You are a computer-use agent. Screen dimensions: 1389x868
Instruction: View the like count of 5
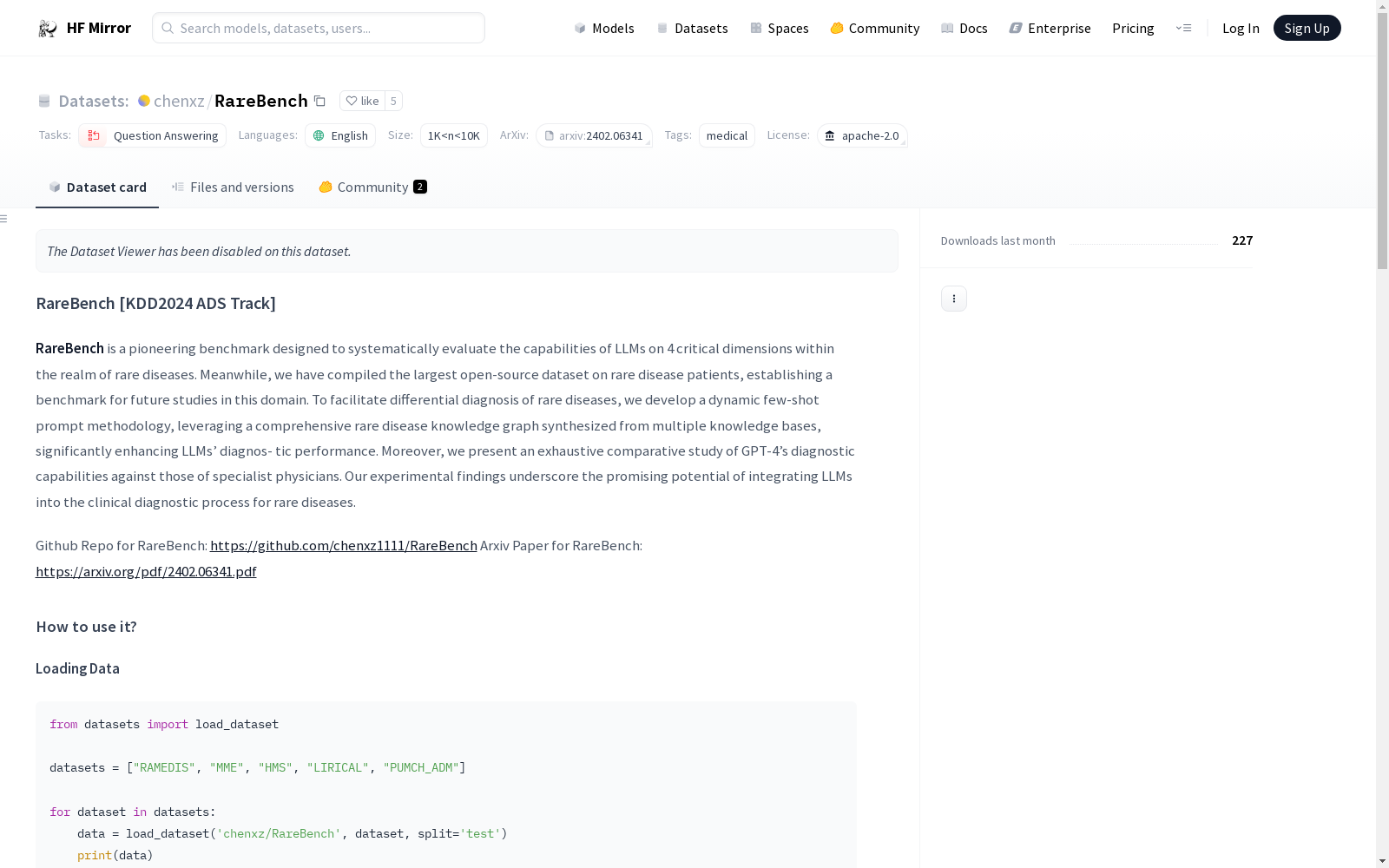[393, 101]
